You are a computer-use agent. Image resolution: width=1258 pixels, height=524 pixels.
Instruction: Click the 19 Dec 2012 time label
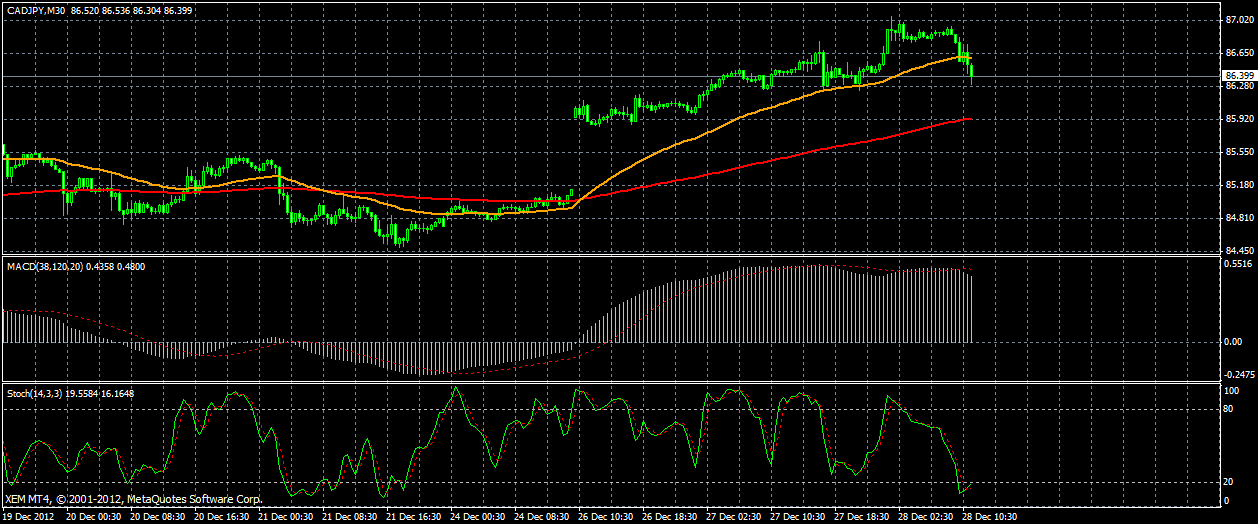click(27, 517)
